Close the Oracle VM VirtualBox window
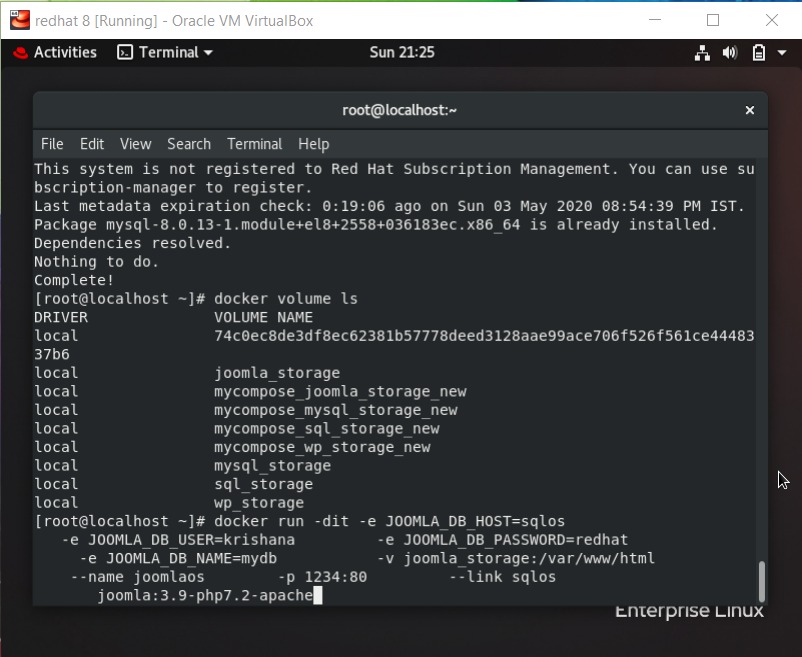The image size is (802, 657). [772, 20]
